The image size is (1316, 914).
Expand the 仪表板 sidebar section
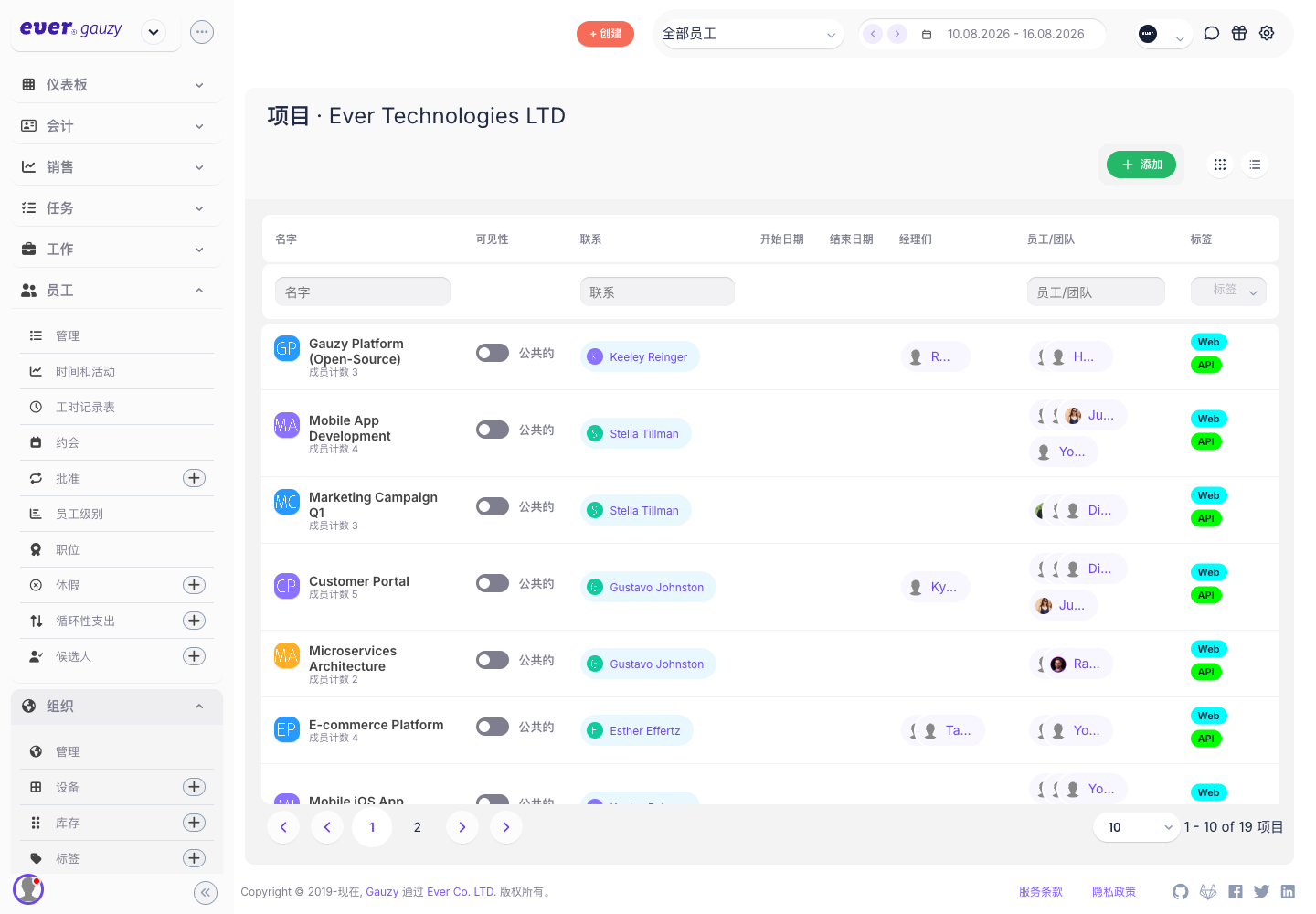click(116, 85)
